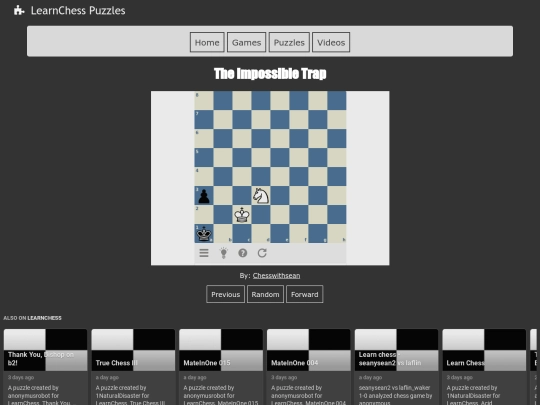Open the 'True Chess III' card

click(x=133, y=367)
